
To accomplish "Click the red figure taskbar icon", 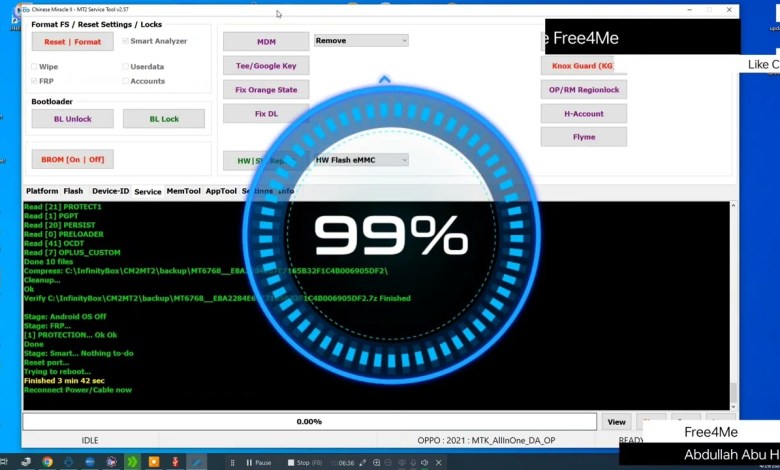I will (175, 462).
